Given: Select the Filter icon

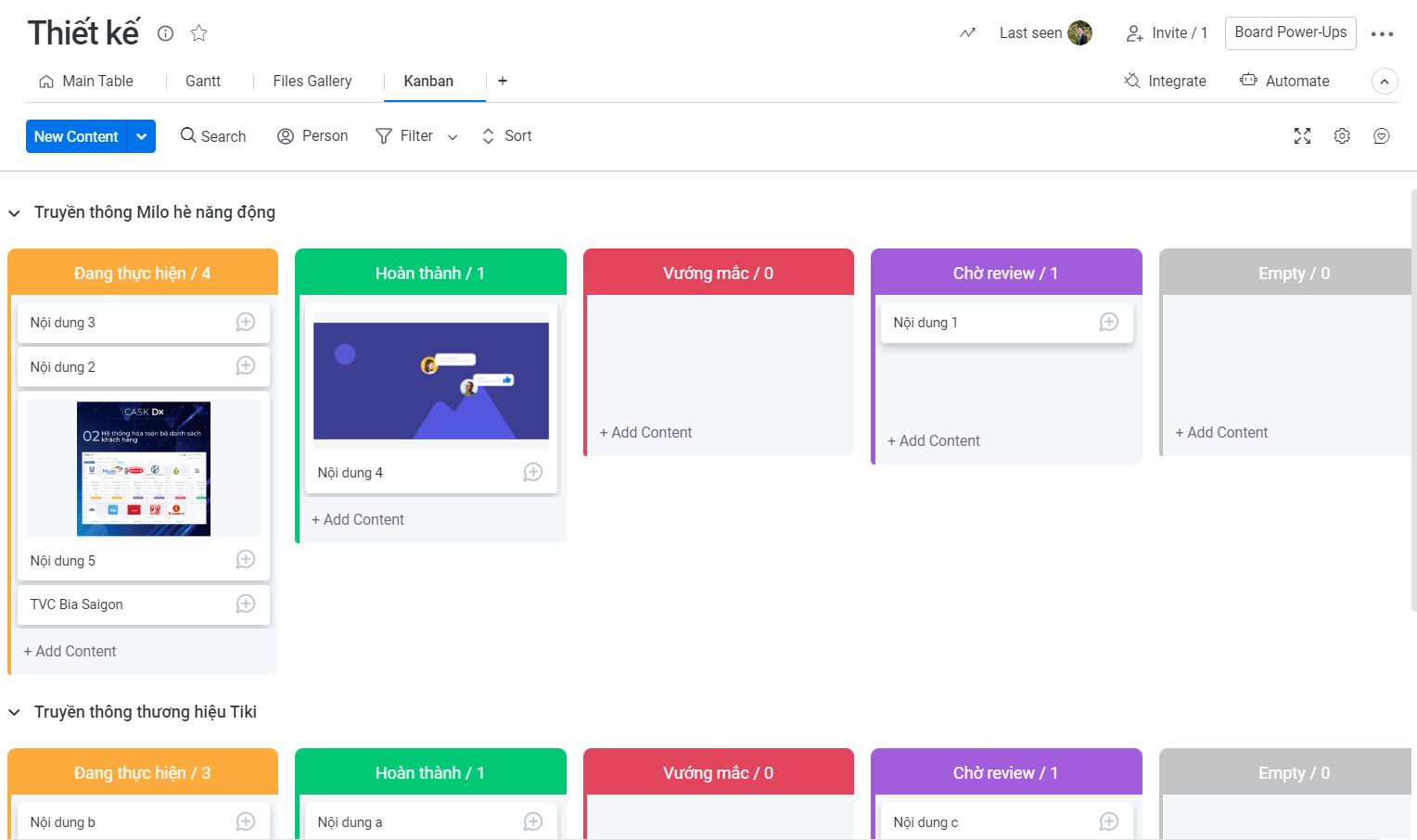Looking at the screenshot, I should [383, 135].
